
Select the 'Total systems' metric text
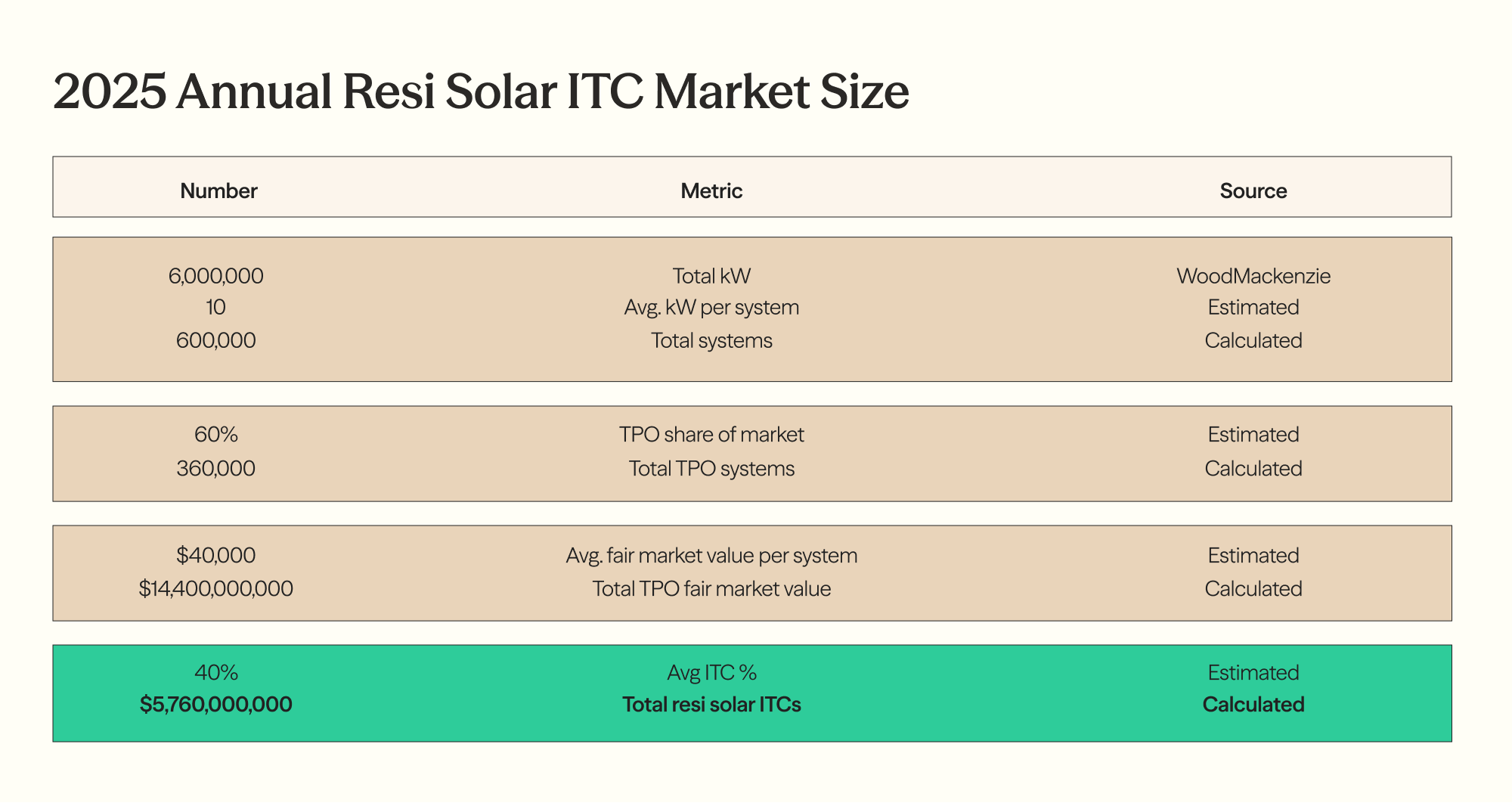pos(711,340)
